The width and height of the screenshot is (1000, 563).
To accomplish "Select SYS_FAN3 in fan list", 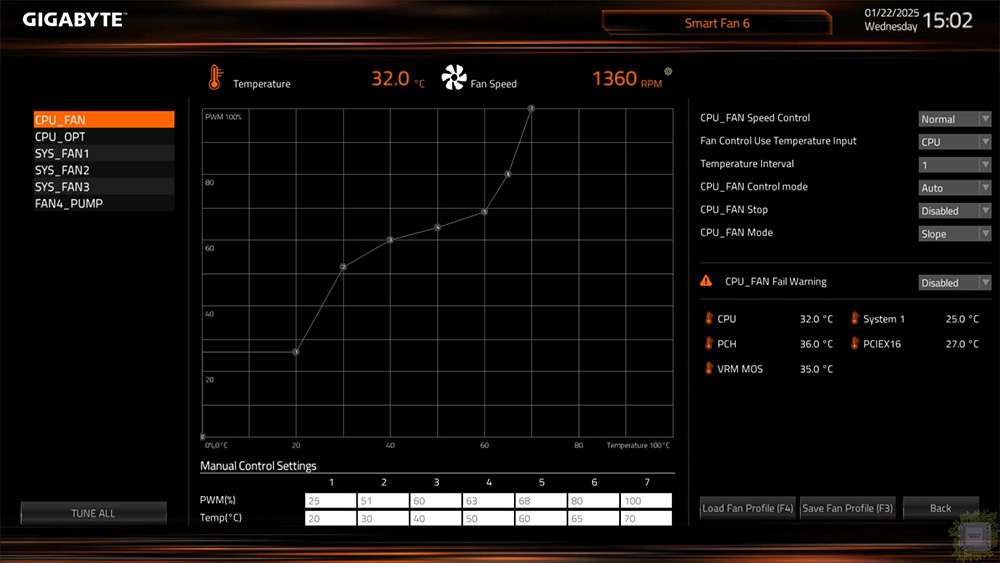I will [104, 186].
